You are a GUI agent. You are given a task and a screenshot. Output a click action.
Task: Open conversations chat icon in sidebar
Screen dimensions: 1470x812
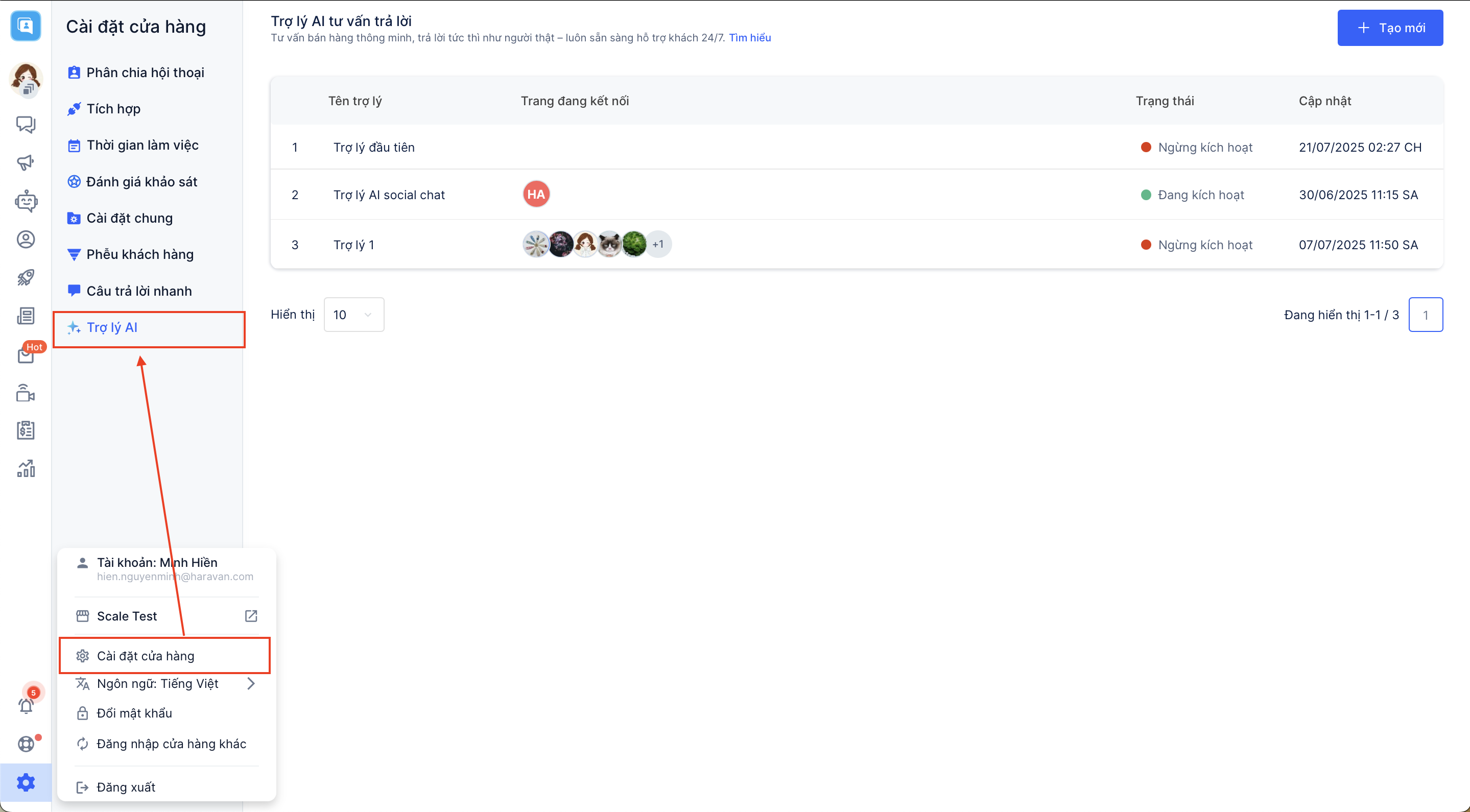pyautogui.click(x=26, y=124)
